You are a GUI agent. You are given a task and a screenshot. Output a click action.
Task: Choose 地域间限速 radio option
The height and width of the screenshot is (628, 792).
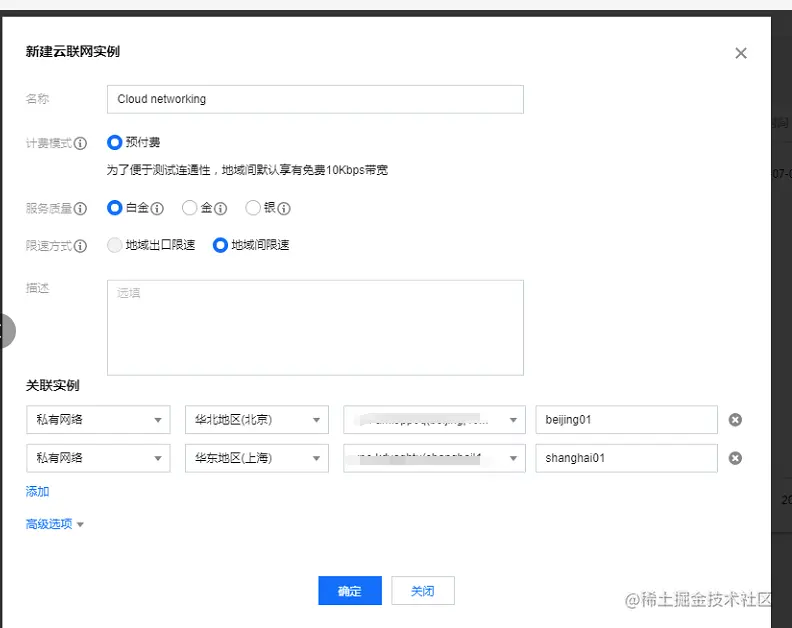point(220,245)
